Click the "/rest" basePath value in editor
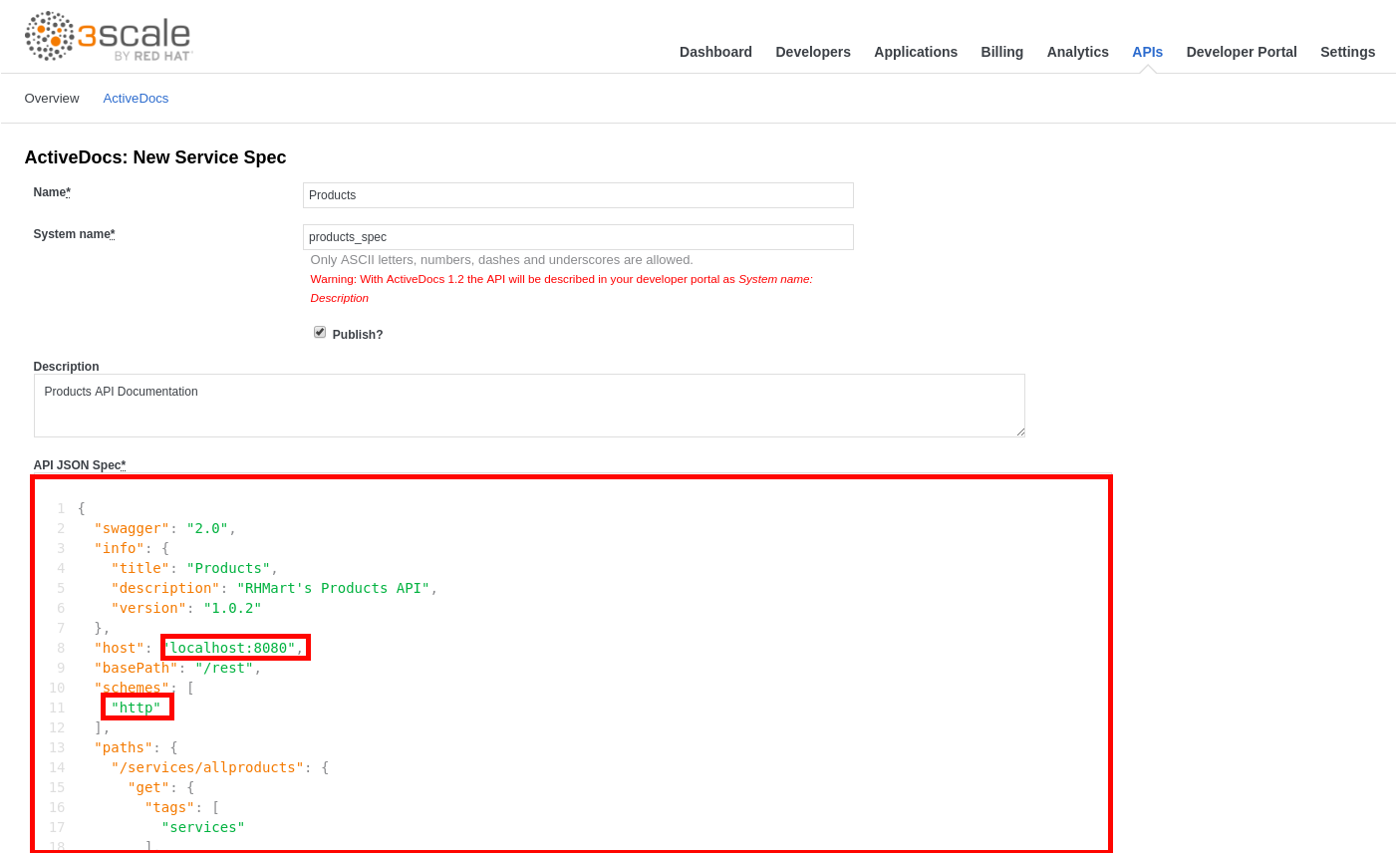Viewport: 1400px width, 853px height. tap(224, 668)
